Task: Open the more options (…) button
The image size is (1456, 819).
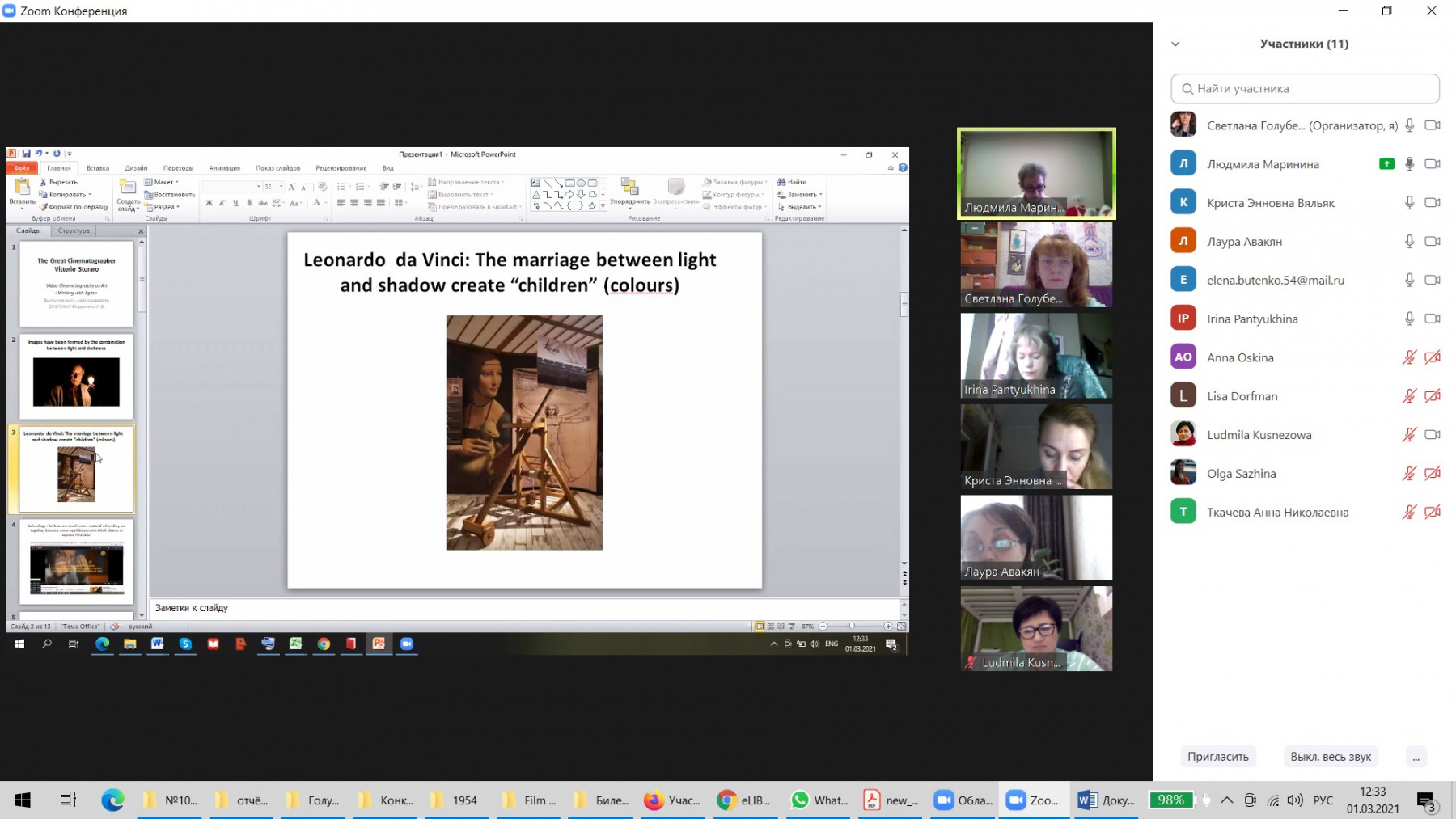Action: (x=1416, y=757)
